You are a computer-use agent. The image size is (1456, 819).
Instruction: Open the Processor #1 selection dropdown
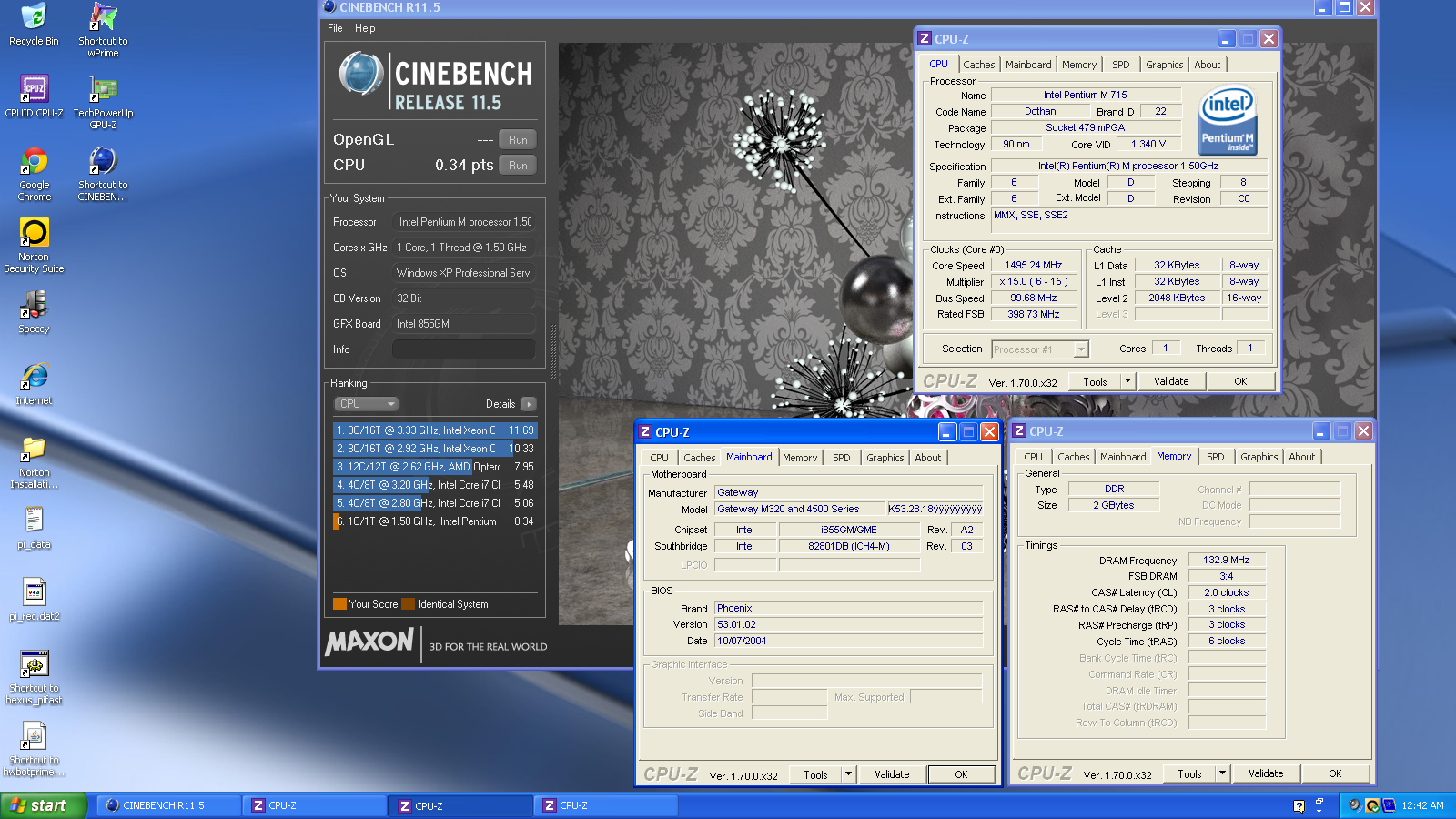pos(1039,349)
